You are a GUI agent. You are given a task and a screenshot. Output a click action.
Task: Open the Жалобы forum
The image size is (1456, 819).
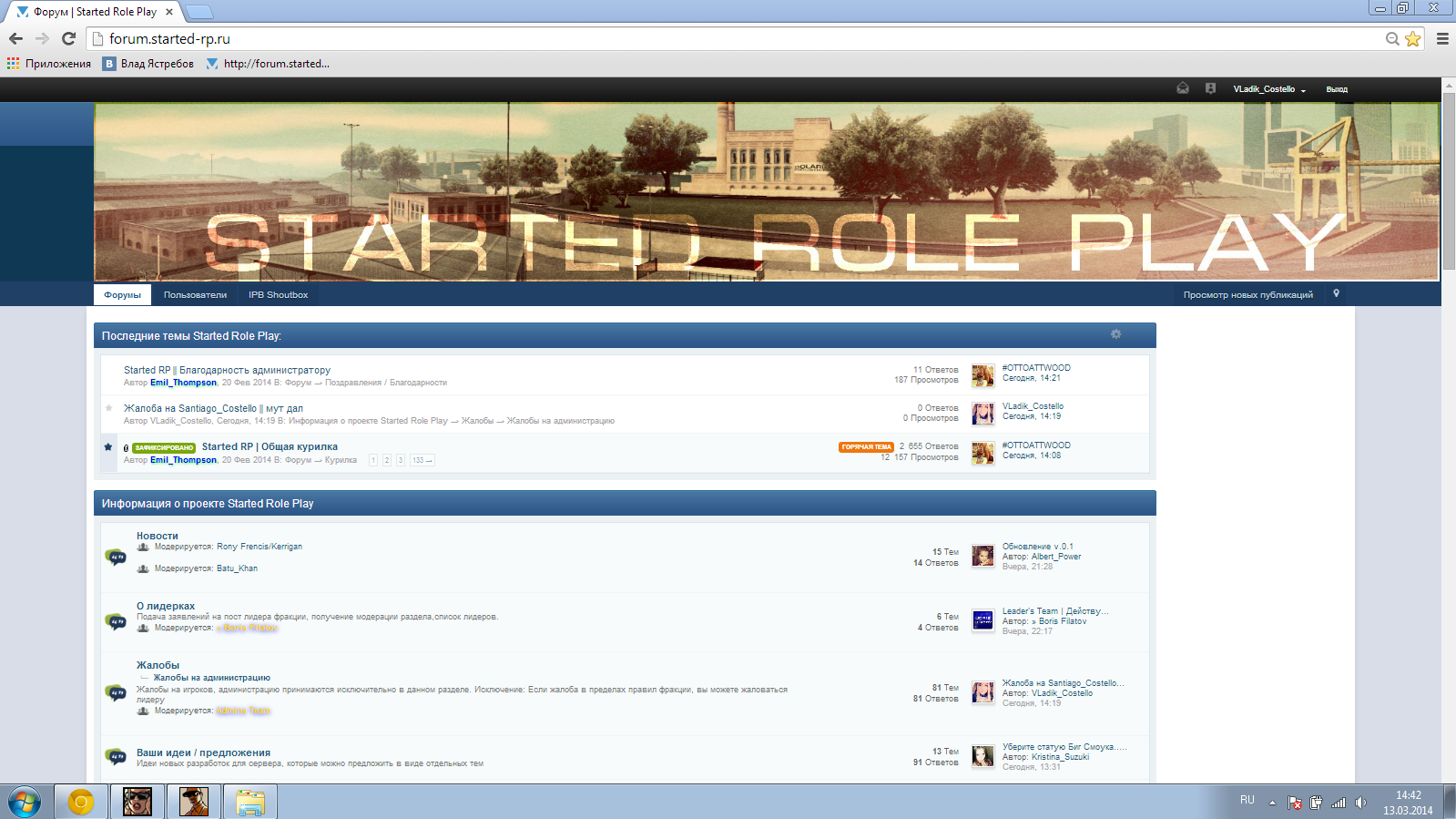pos(158,665)
